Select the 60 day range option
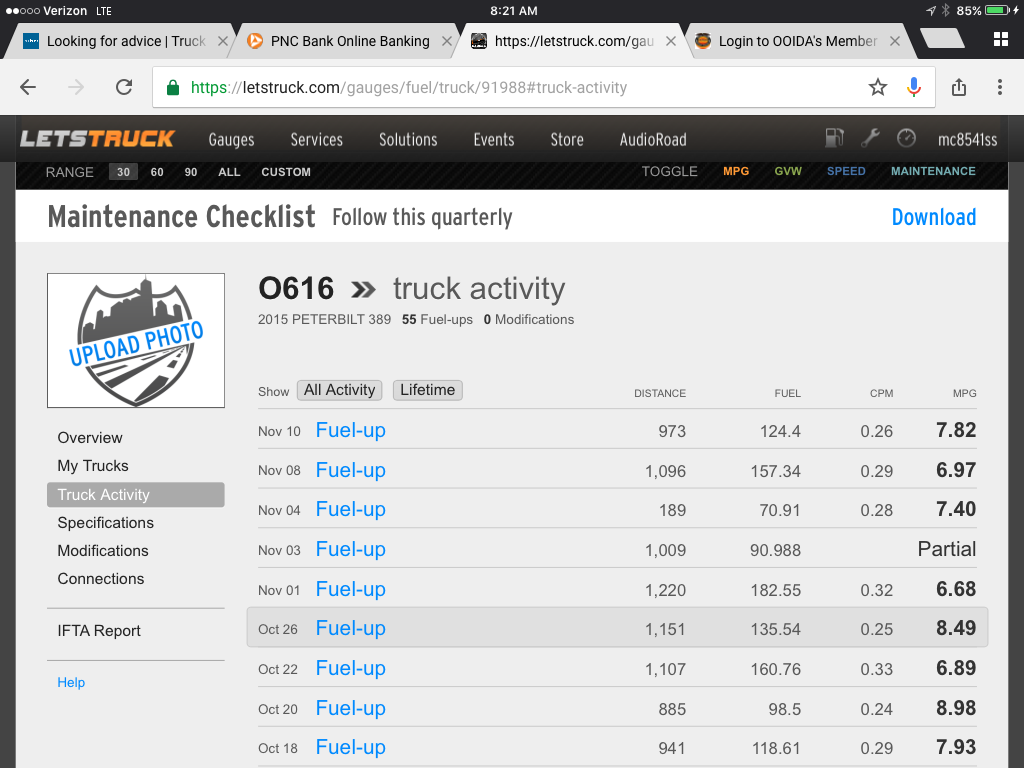 pos(157,172)
